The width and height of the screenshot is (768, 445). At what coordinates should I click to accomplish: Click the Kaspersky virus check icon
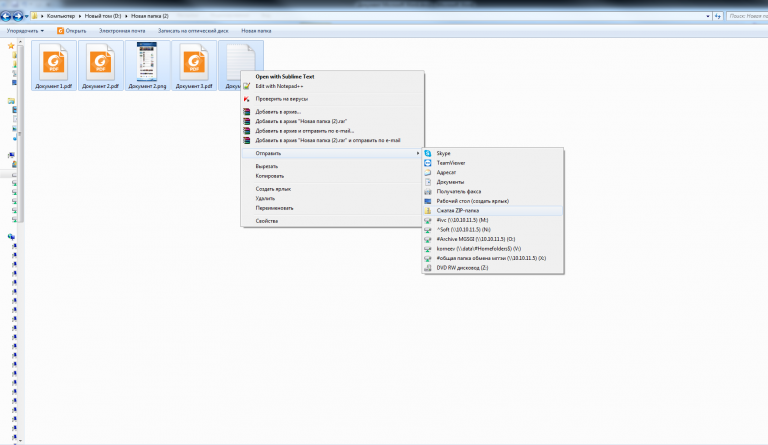coord(247,99)
